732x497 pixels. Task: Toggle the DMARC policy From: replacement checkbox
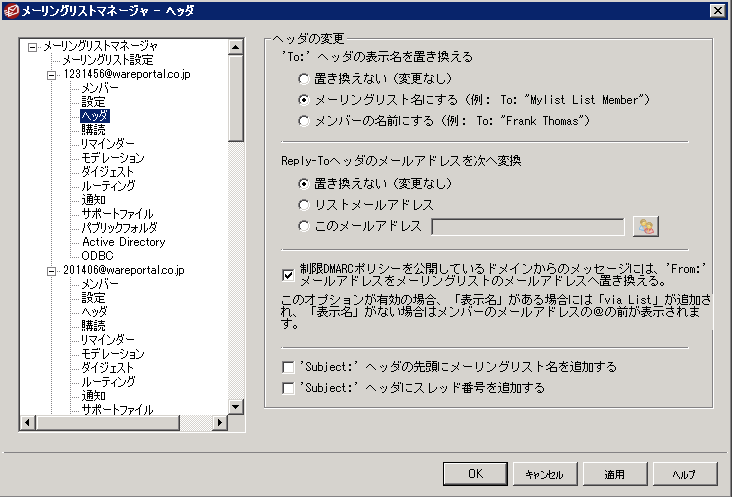[289, 266]
